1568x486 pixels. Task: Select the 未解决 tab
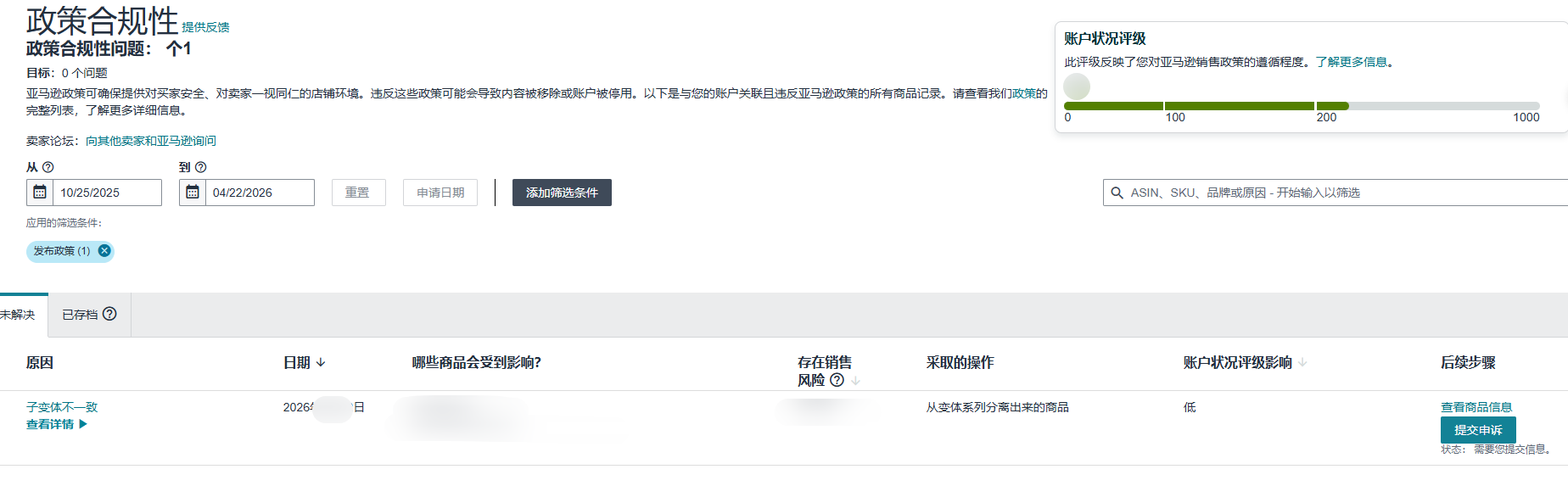pyautogui.click(x=18, y=315)
